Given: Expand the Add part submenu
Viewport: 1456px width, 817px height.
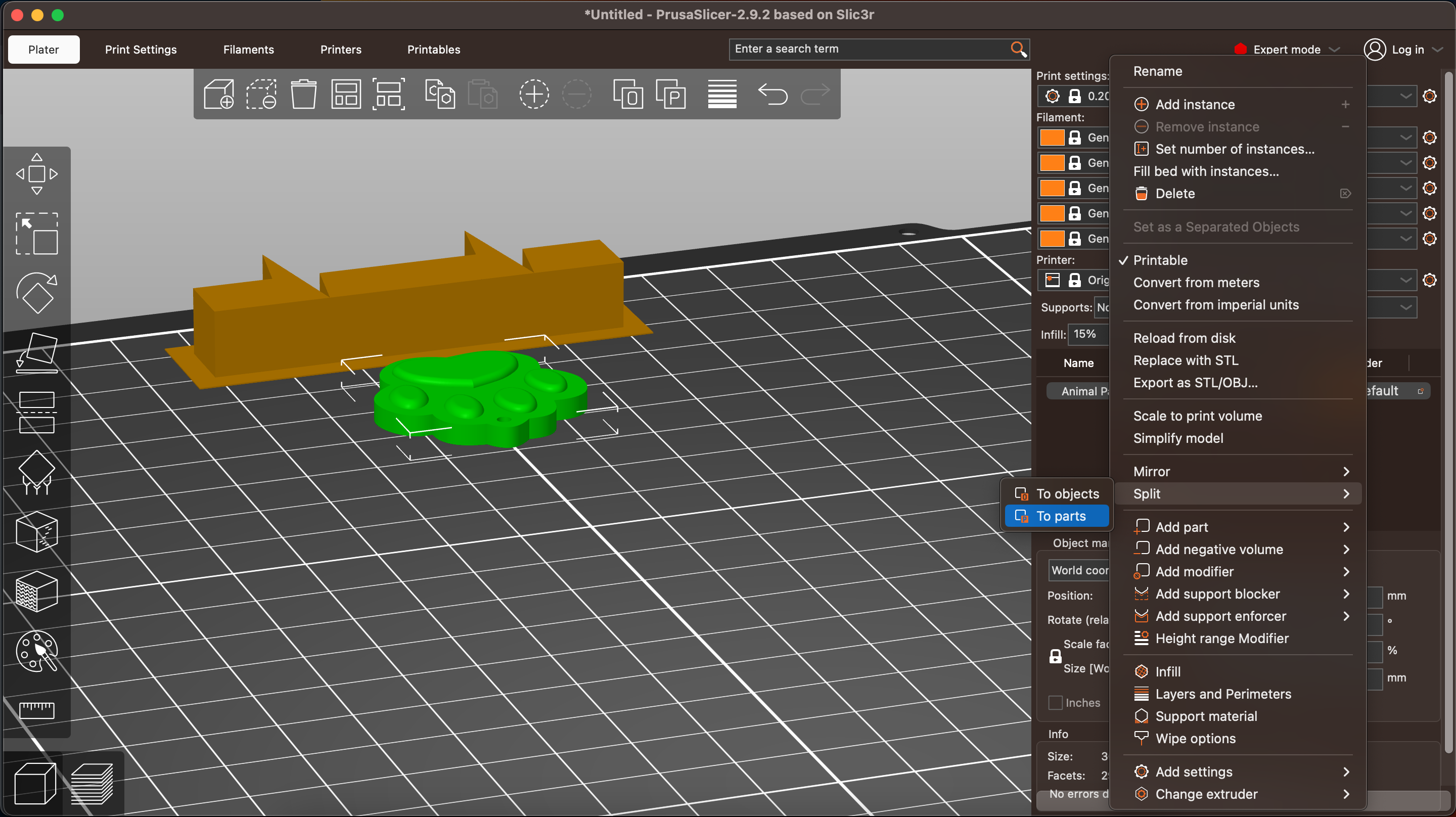Looking at the screenshot, I should tap(1238, 527).
